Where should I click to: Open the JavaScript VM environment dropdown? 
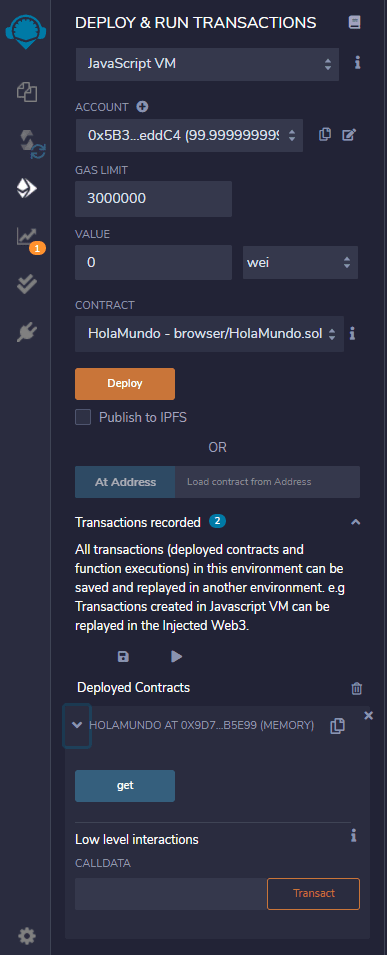(x=207, y=64)
